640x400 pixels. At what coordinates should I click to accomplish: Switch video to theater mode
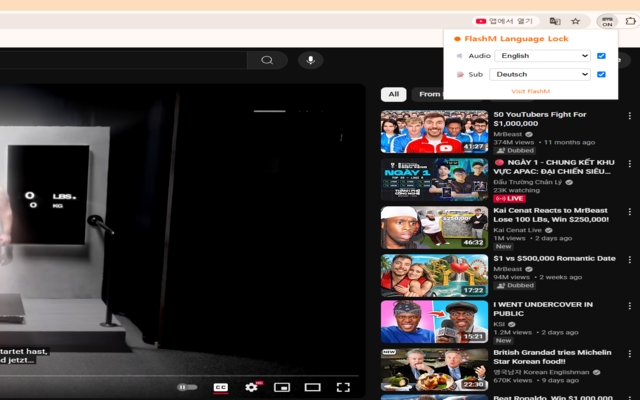(313, 387)
